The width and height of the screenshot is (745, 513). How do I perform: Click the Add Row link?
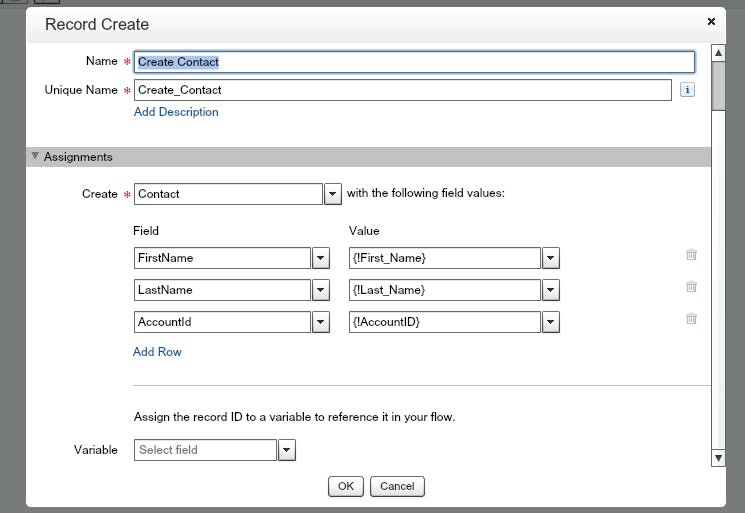[x=157, y=352]
